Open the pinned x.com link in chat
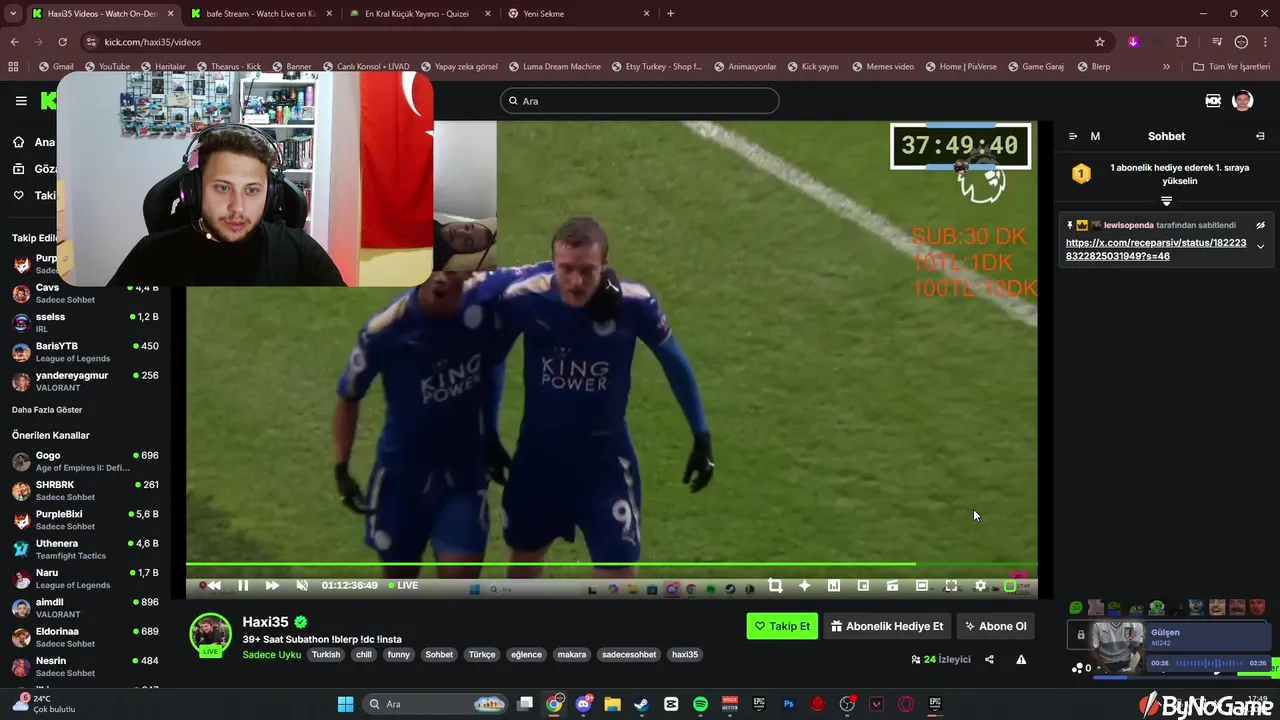The width and height of the screenshot is (1280, 720). (1156, 249)
